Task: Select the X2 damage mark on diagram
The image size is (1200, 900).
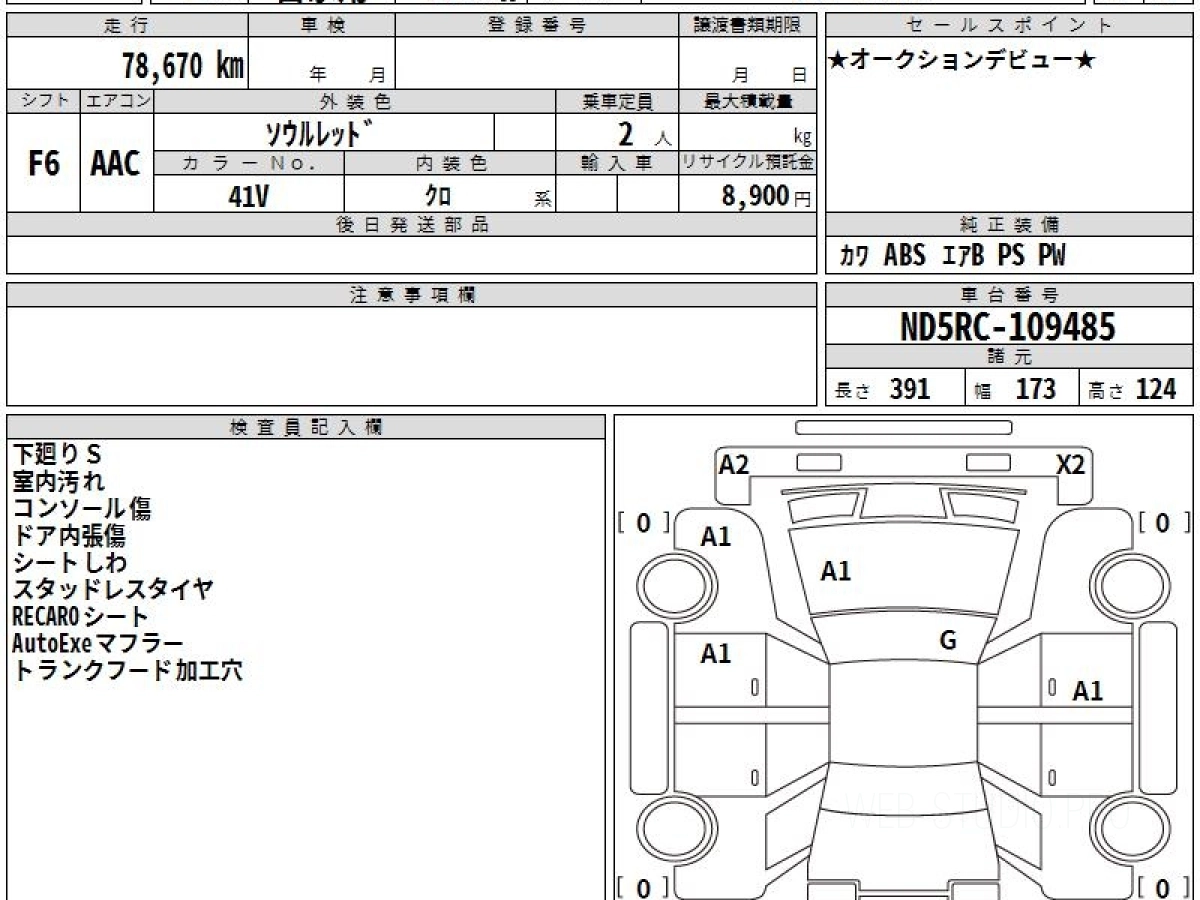Action: (x=1071, y=464)
